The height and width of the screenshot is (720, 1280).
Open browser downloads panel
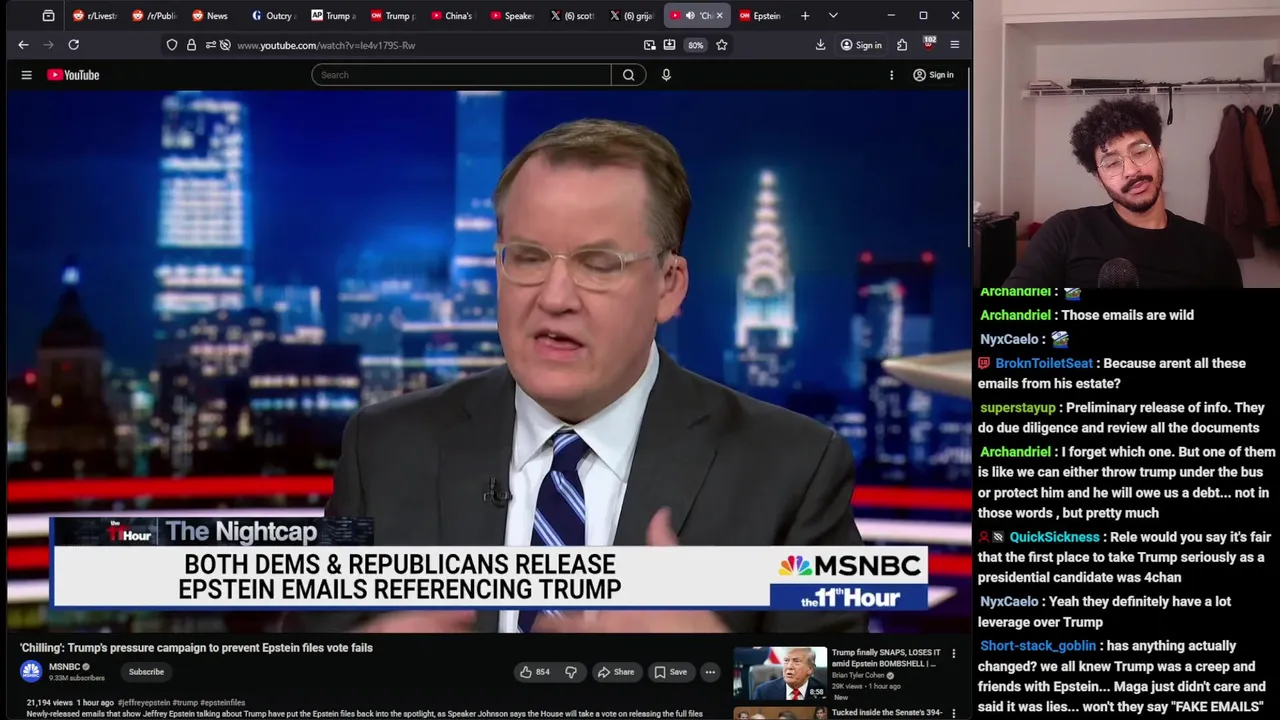(x=820, y=45)
